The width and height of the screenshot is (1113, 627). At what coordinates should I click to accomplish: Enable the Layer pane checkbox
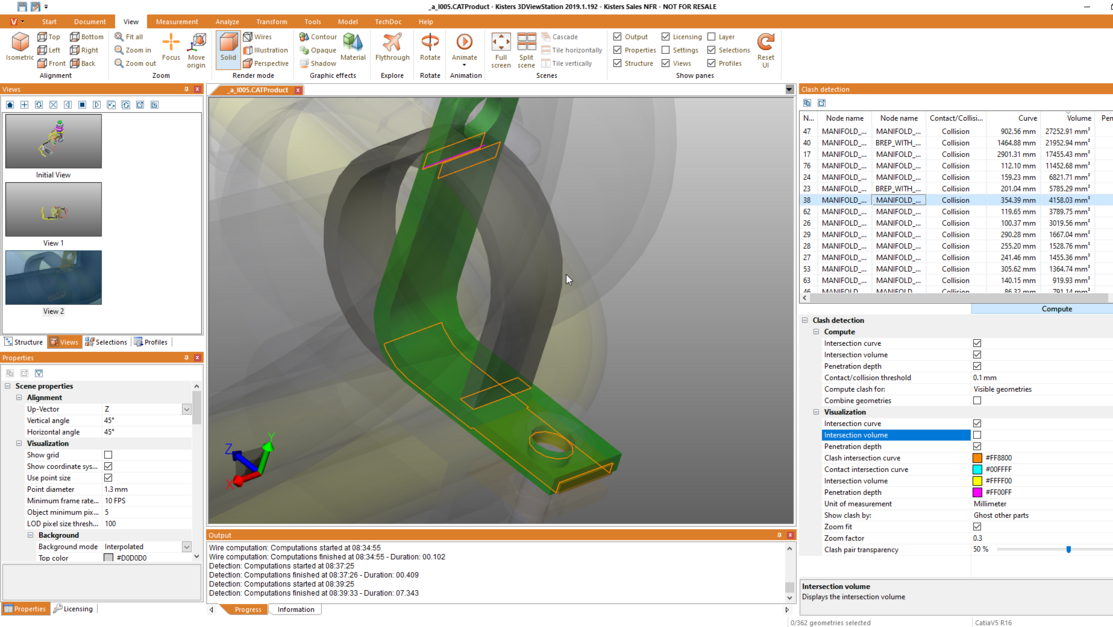[x=711, y=37]
